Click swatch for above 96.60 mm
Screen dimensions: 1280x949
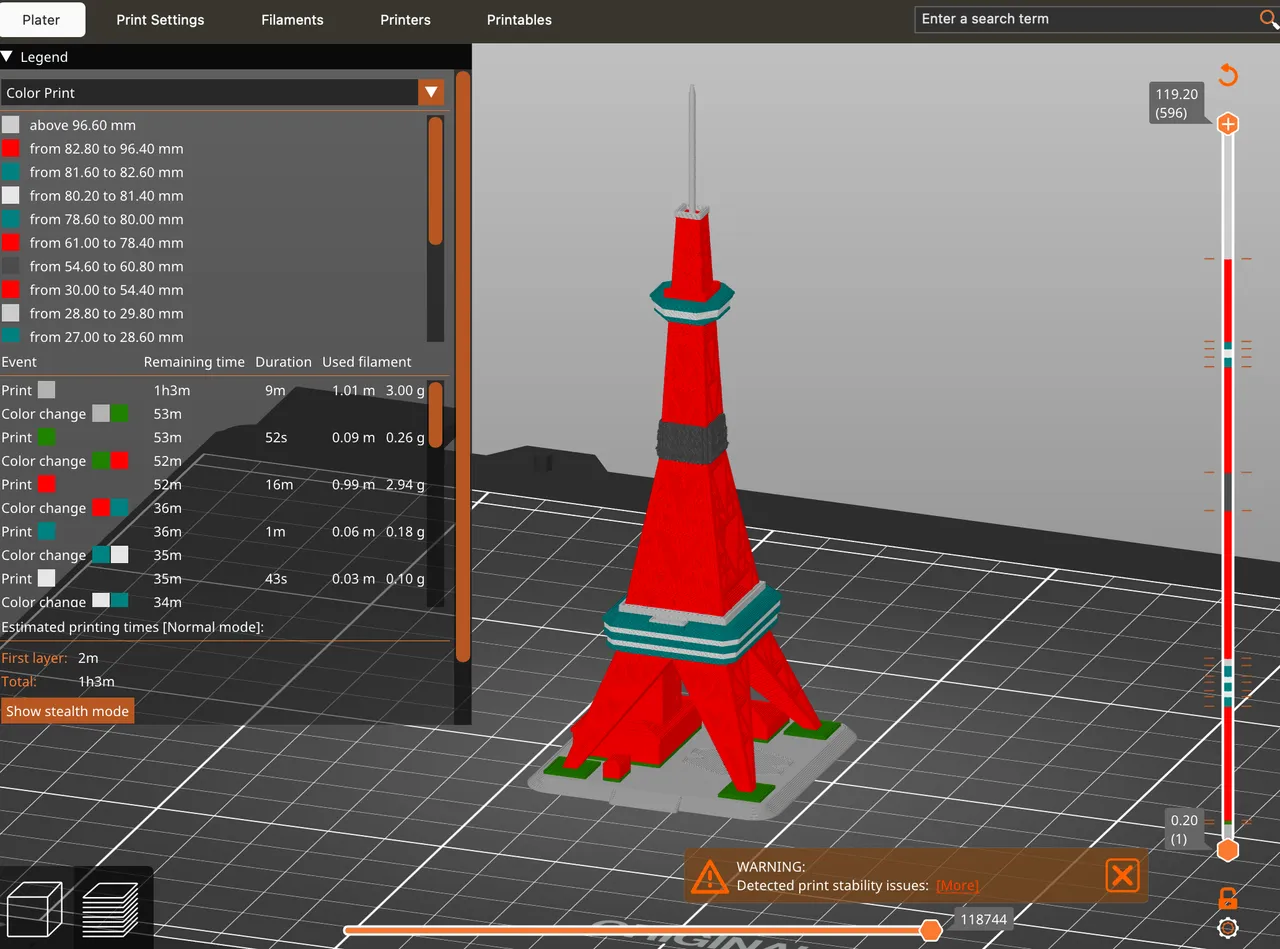10,125
